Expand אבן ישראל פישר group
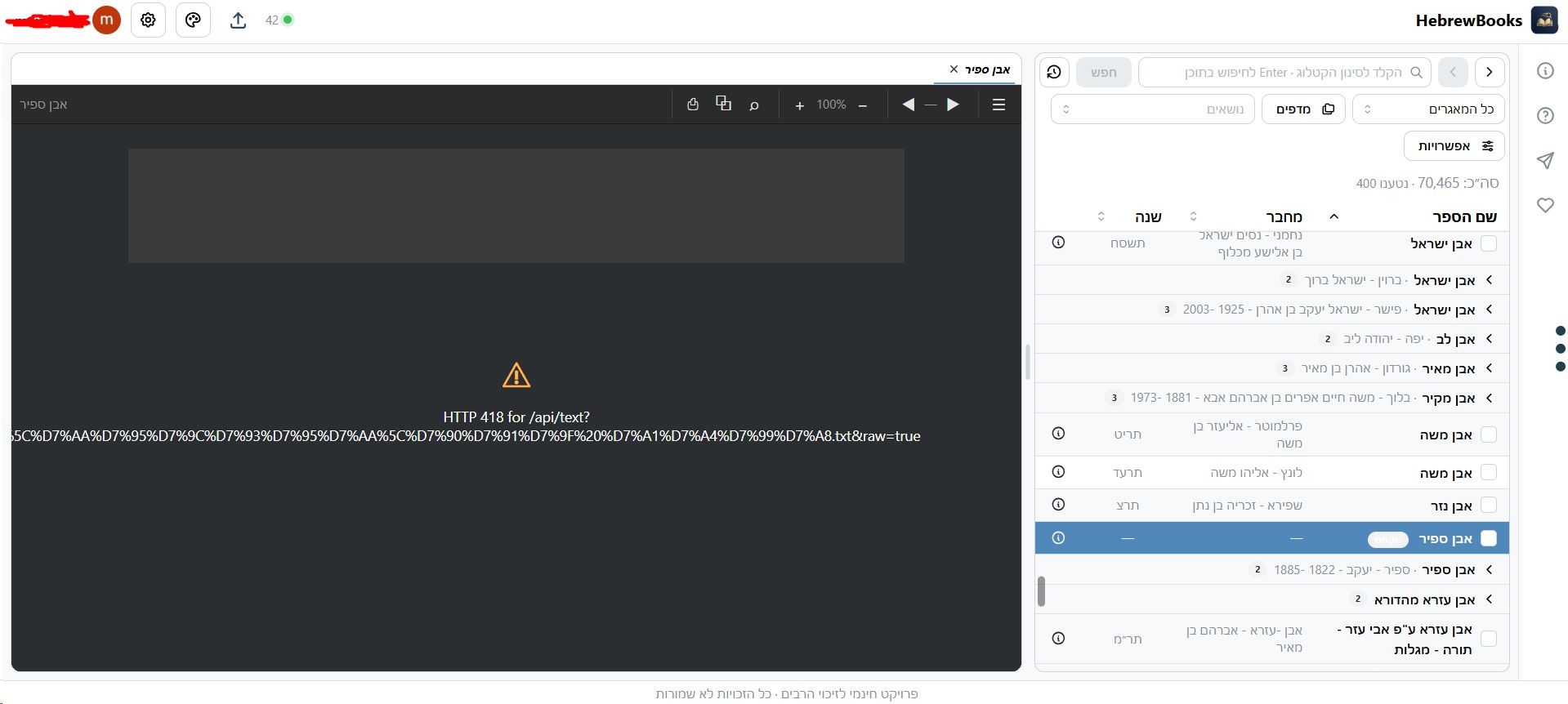The height and width of the screenshot is (704, 1568). tap(1489, 310)
